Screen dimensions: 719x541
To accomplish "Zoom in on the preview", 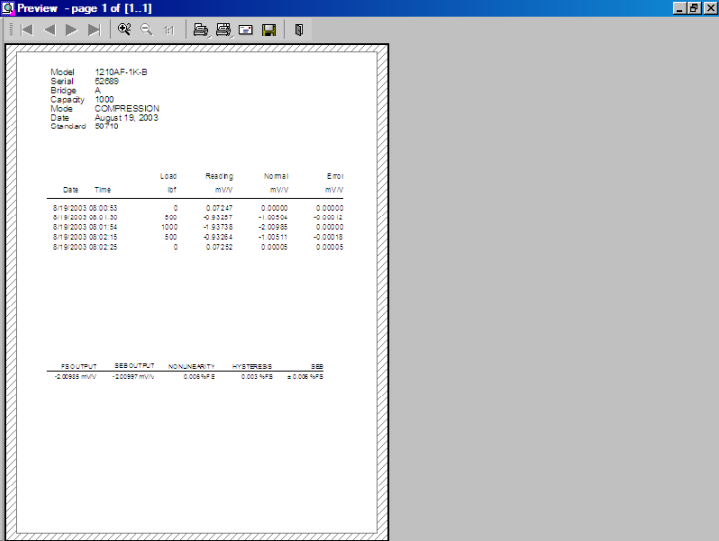I will [x=125, y=30].
